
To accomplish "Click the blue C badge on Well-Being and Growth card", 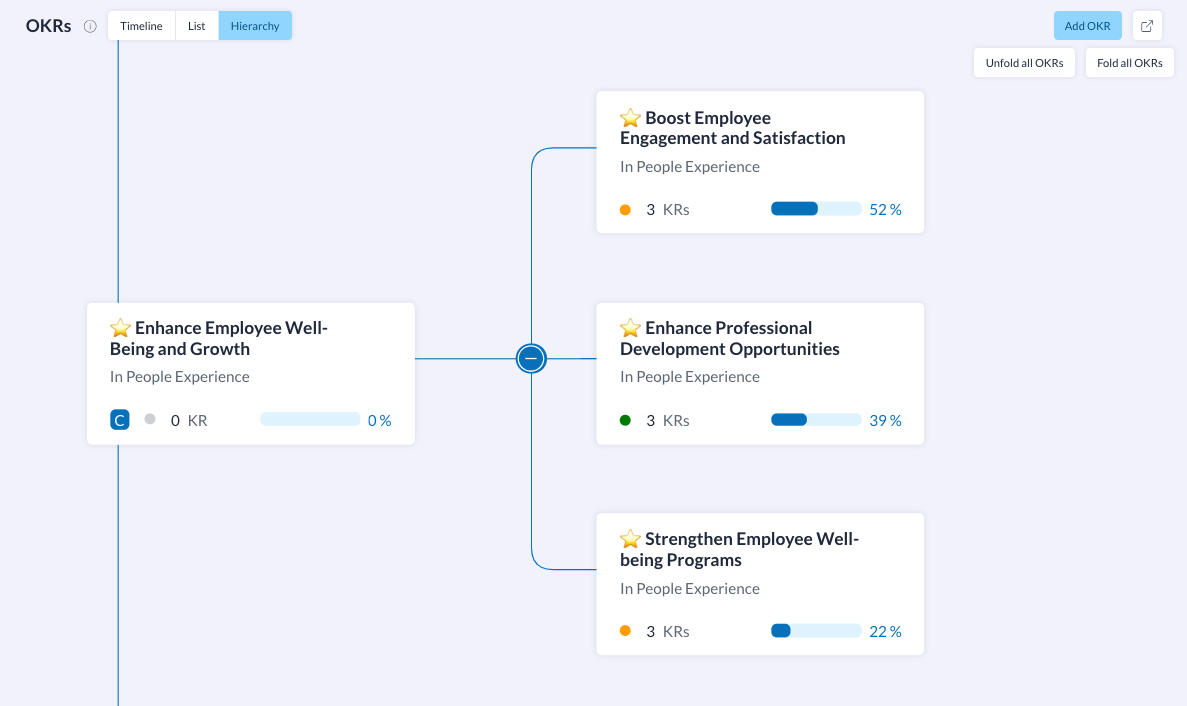I will tap(120, 420).
